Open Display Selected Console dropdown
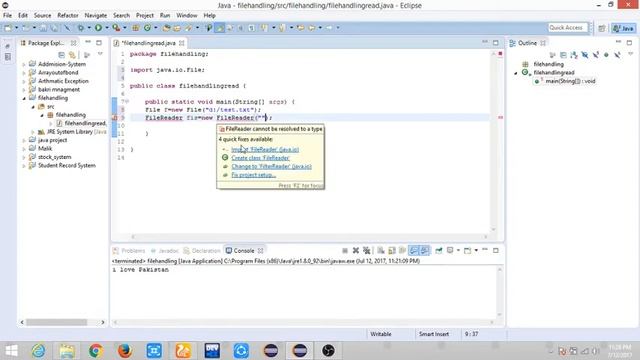Image resolution: width=640 pixels, height=360 pixels. (x=458, y=251)
